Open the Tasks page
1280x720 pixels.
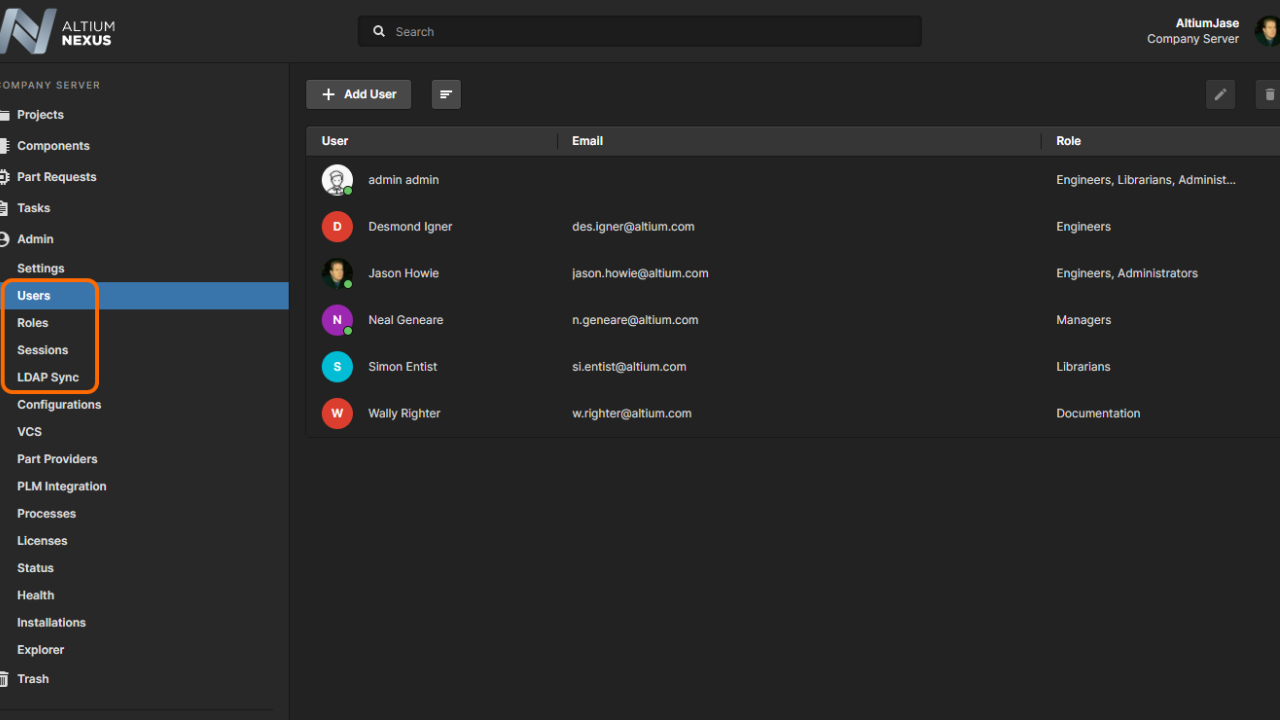click(x=33, y=208)
